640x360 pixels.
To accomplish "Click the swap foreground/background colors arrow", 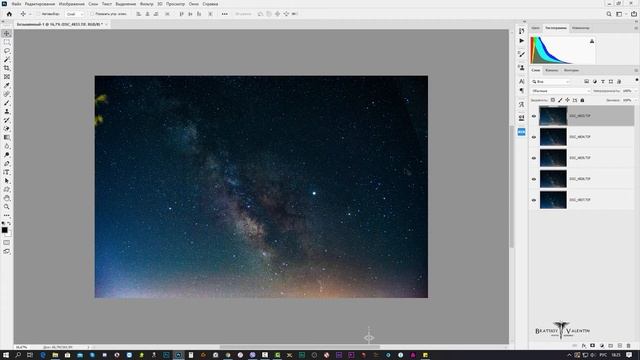I will click(x=9, y=224).
